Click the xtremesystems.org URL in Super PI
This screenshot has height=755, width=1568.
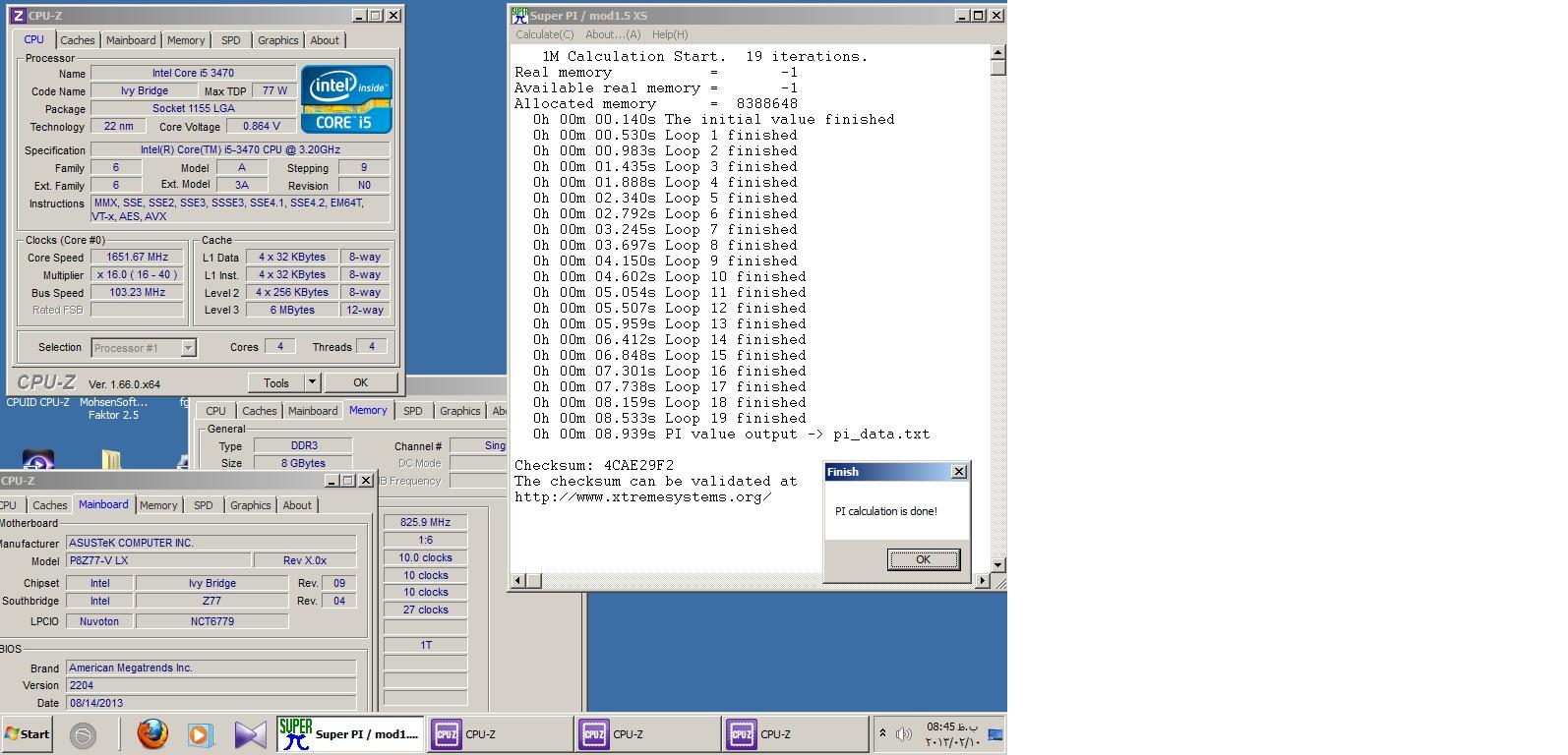643,496
